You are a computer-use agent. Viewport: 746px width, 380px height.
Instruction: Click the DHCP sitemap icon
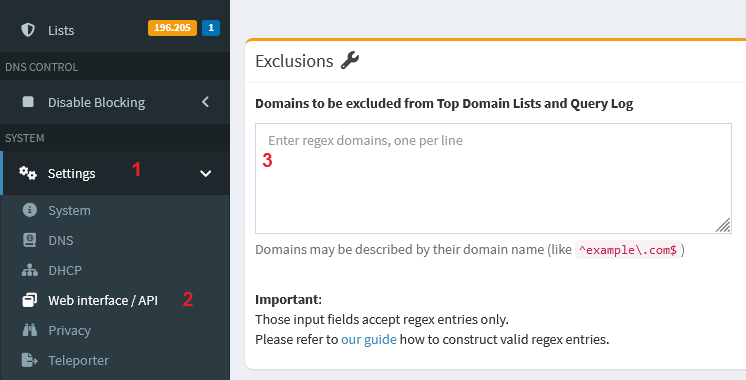[x=29, y=270]
